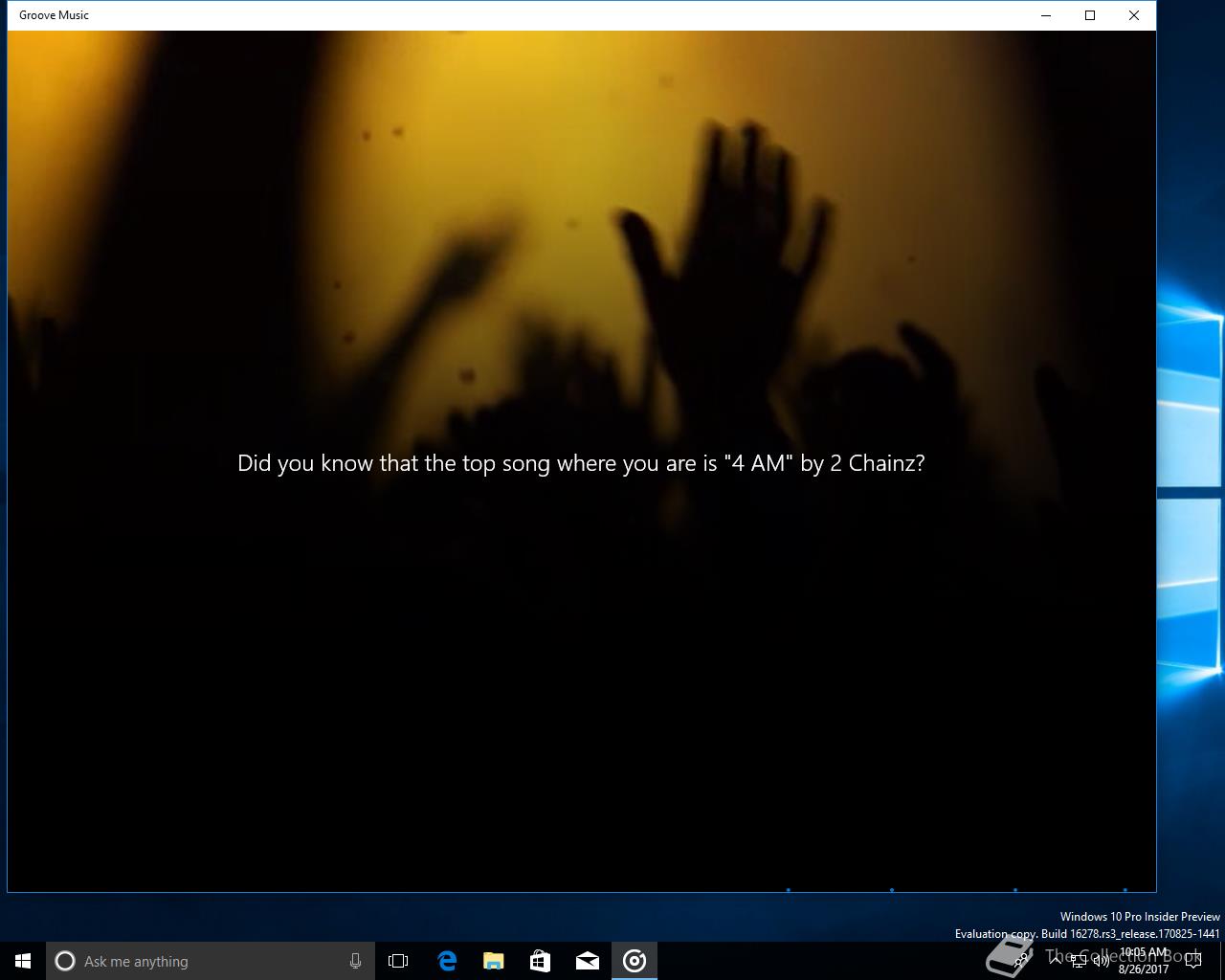Expand the hidden system tray icons
Viewport: 1225px width, 980px height.
point(1056,961)
